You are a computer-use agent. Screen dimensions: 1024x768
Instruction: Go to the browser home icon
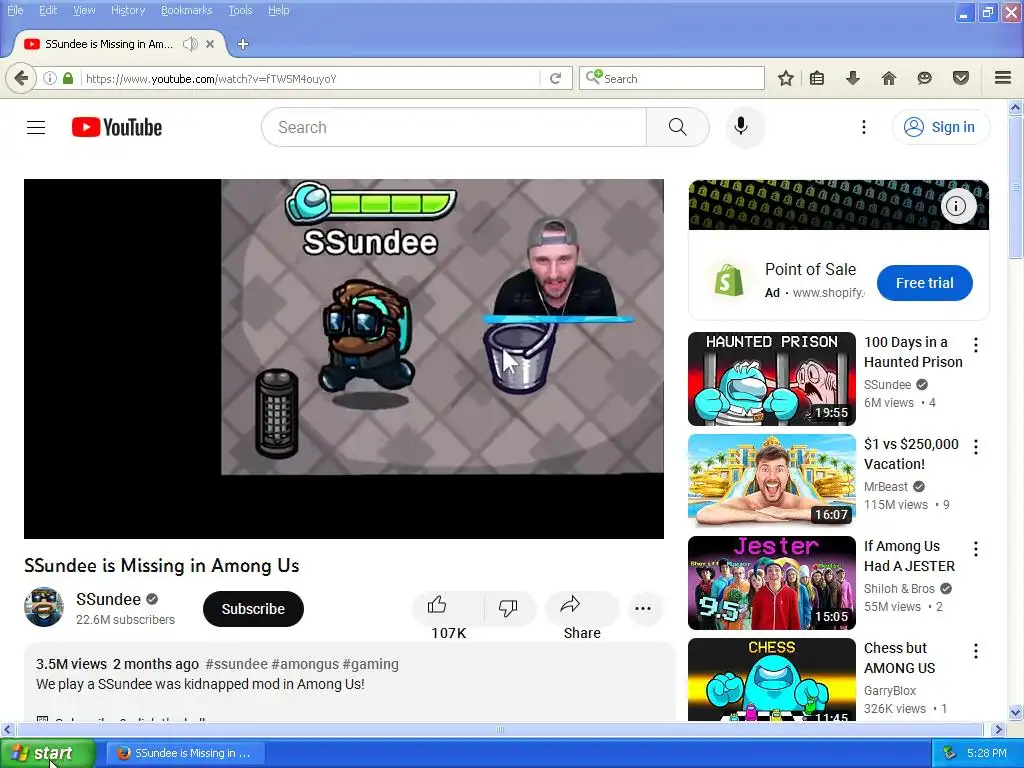(x=889, y=78)
